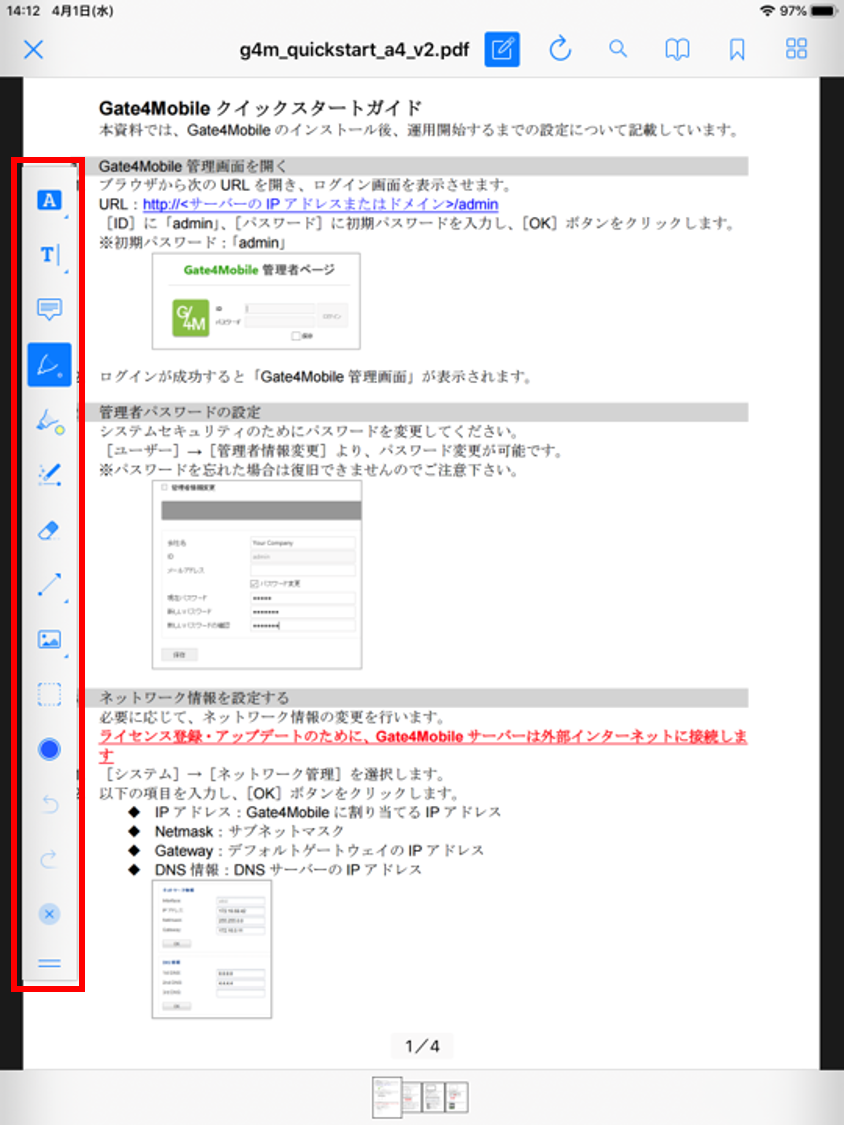Tap the circular arrow reload icon
This screenshot has height=1125, width=844.
click(x=560, y=50)
